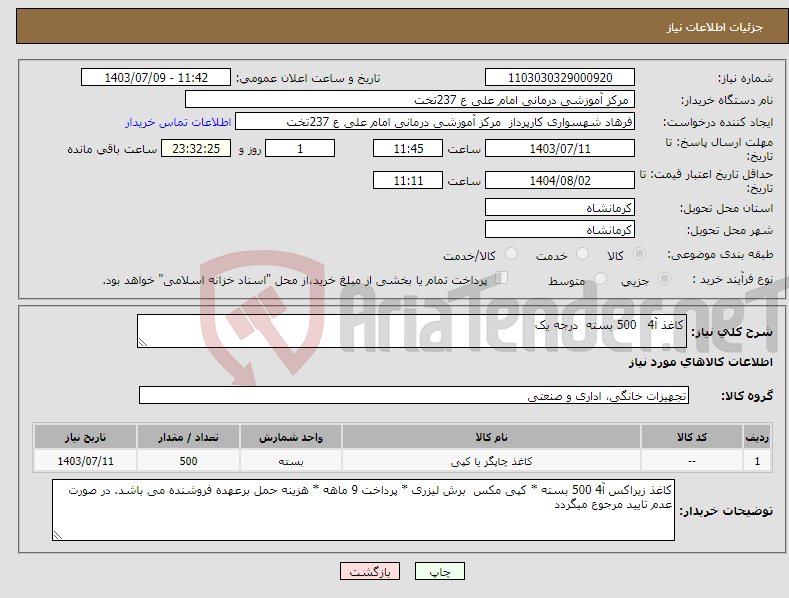Click the کد کالا column header
This screenshot has height=598, width=789.
click(692, 437)
